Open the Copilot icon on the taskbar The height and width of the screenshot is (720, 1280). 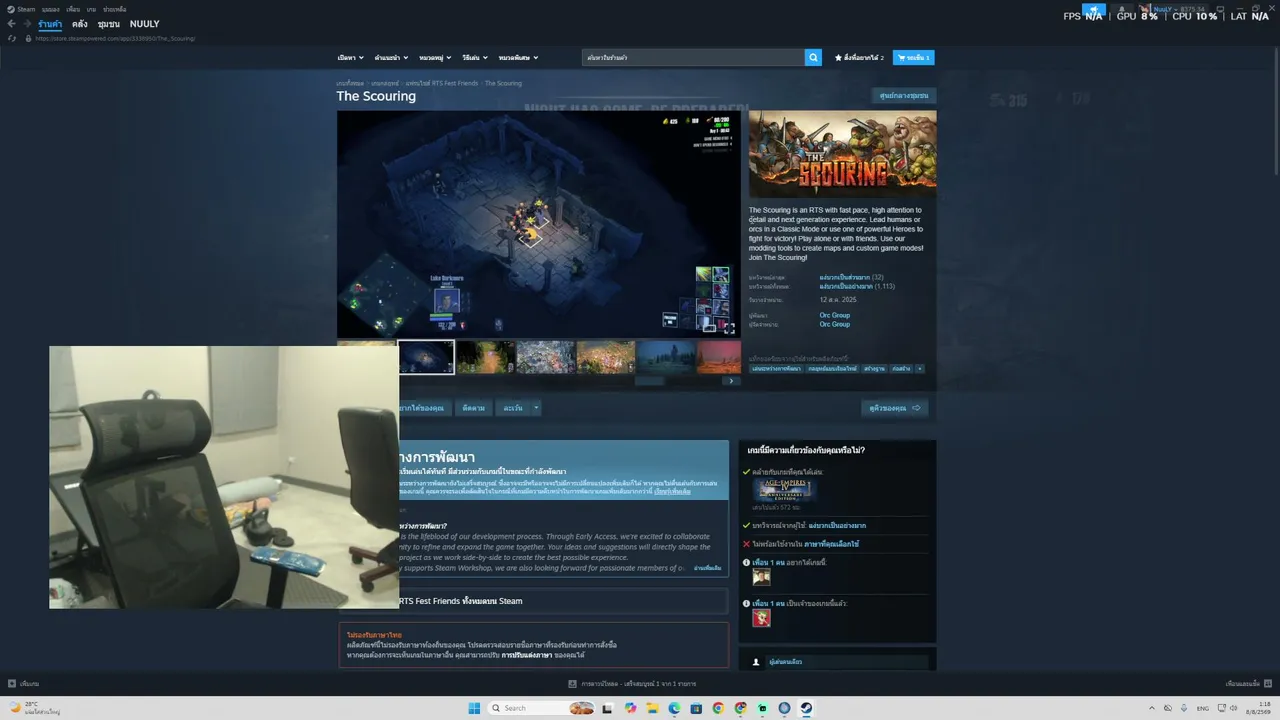click(x=629, y=708)
